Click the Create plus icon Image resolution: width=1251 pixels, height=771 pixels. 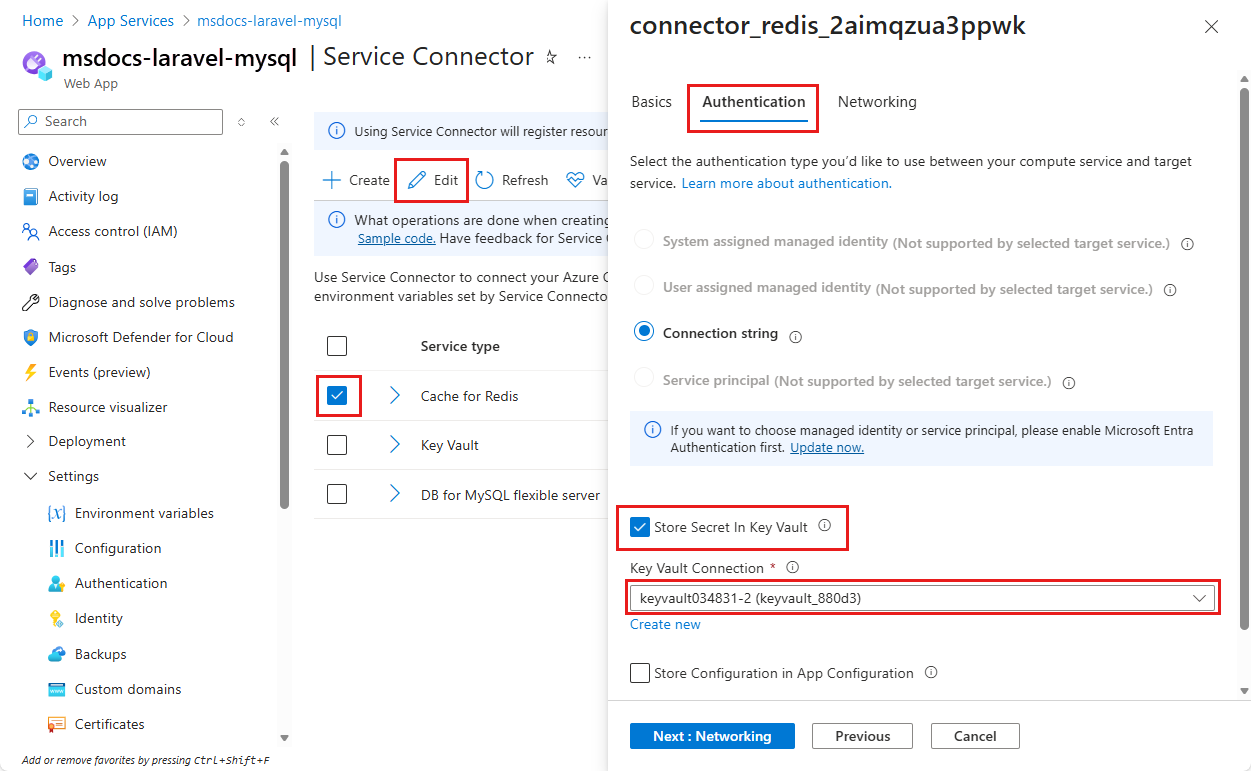coord(331,180)
